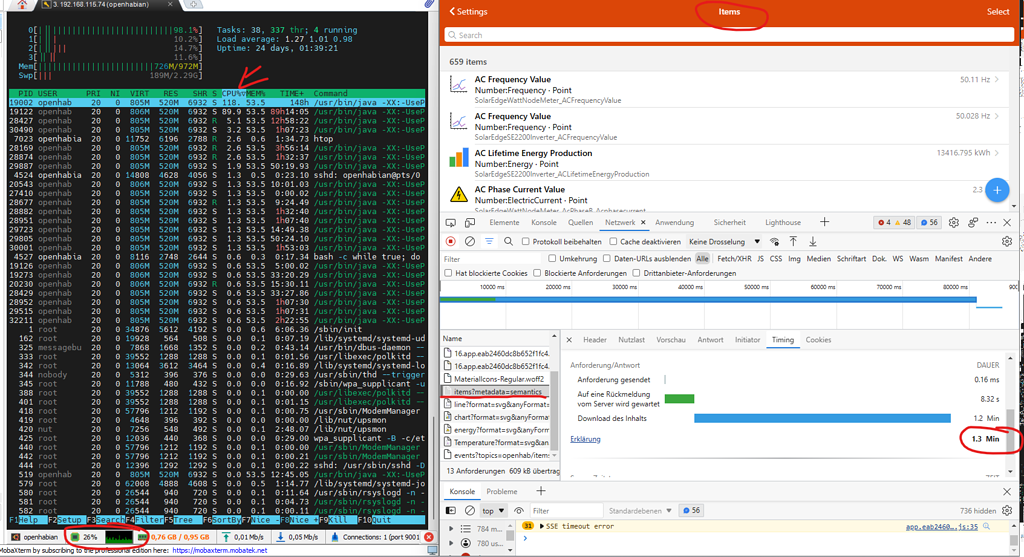Click the DevTools feedback/experiments icon

973,223
